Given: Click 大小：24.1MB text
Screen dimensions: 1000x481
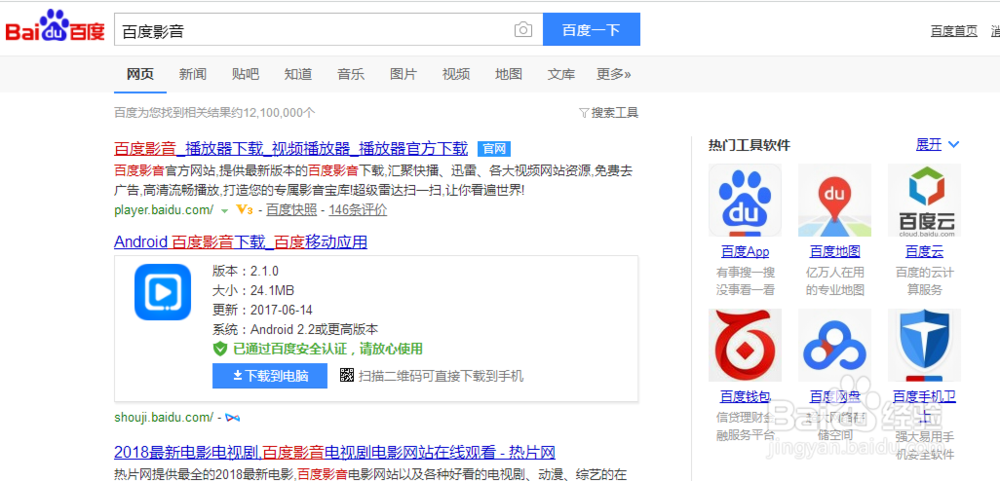Looking at the screenshot, I should click(253, 291).
